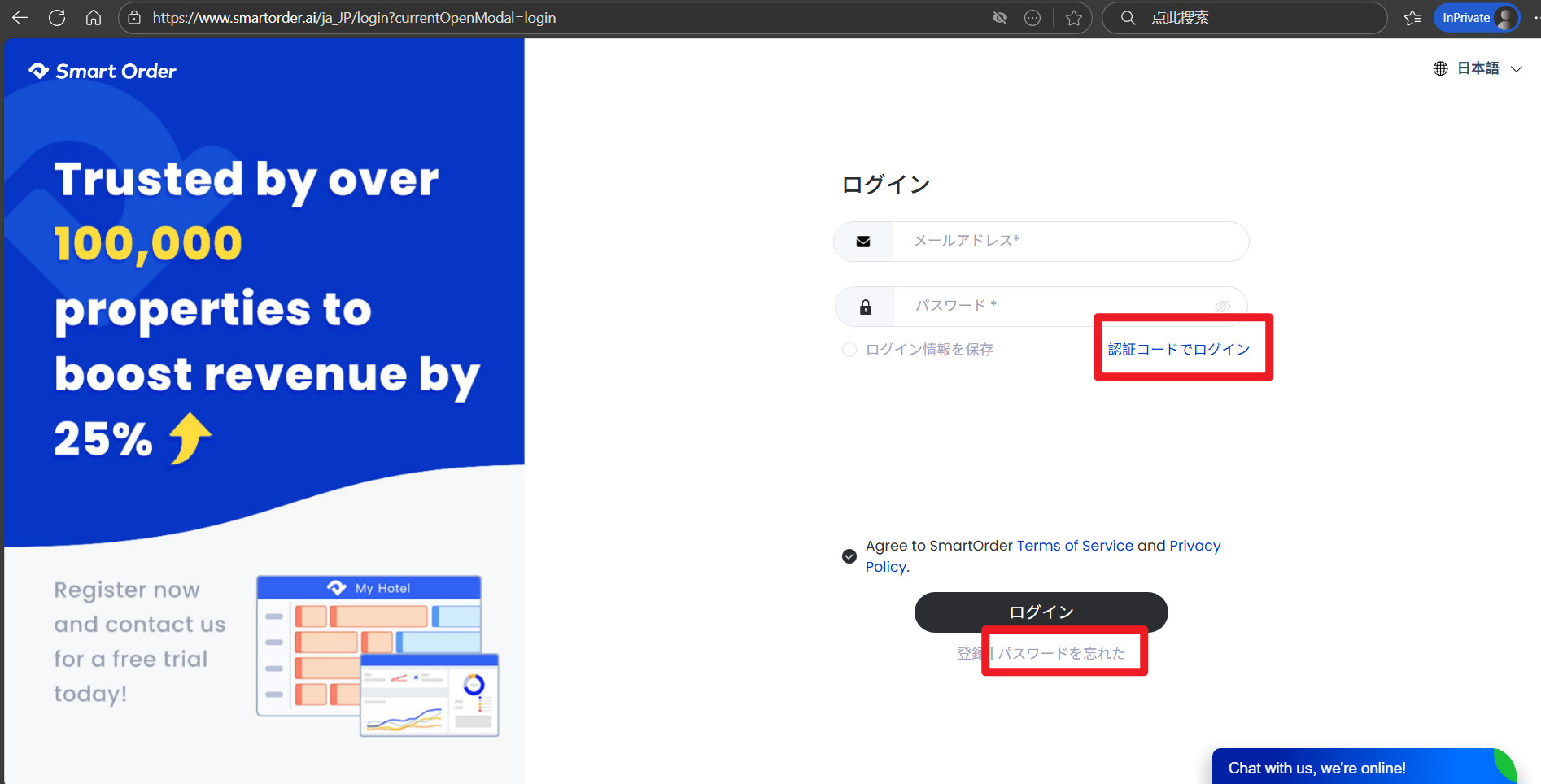Reload the page with refresh icon
This screenshot has width=1541, height=784.
click(x=57, y=18)
